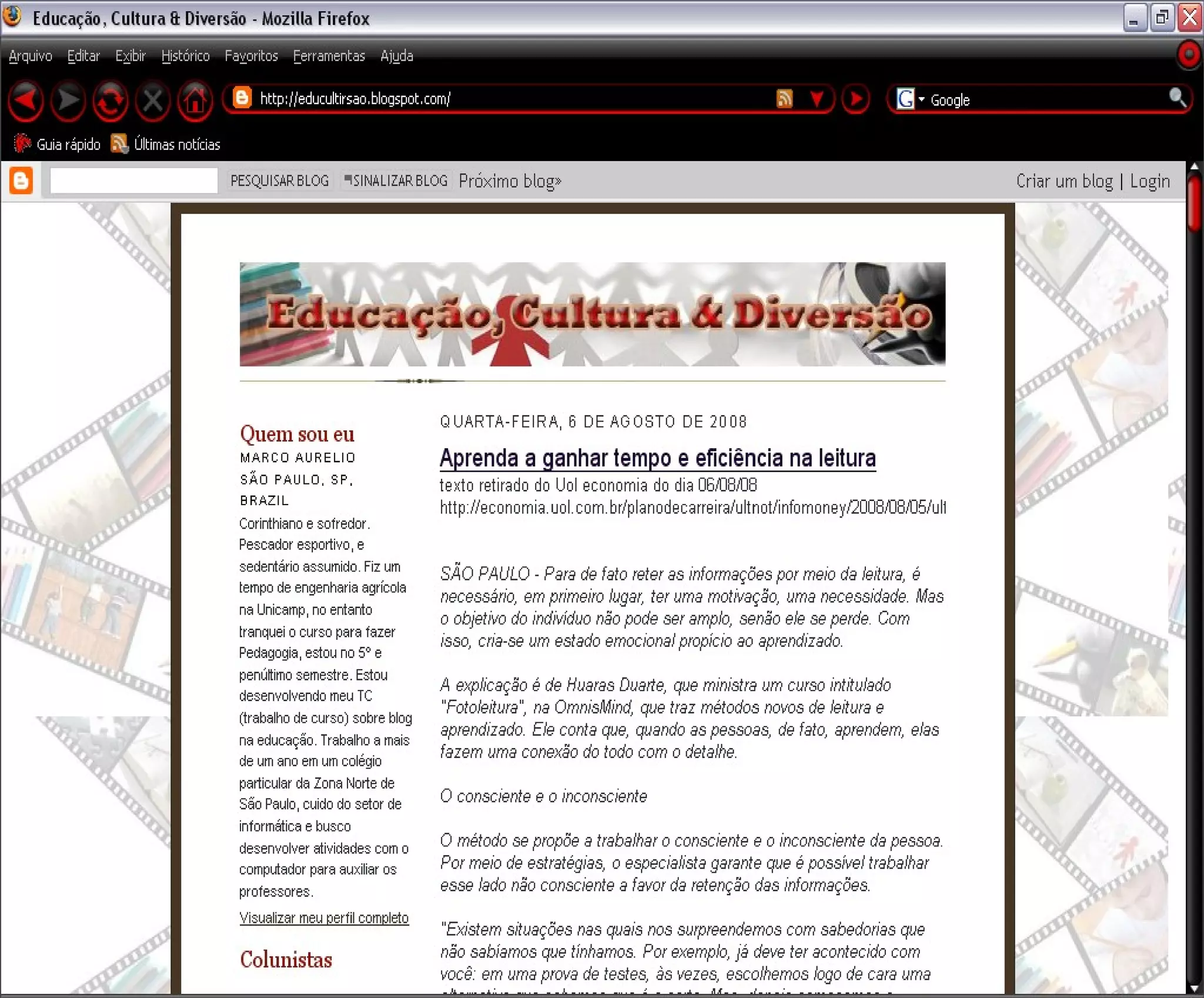Screen dimensions: 1204x998
Task: Click the search magnifier icon
Action: click(1177, 98)
